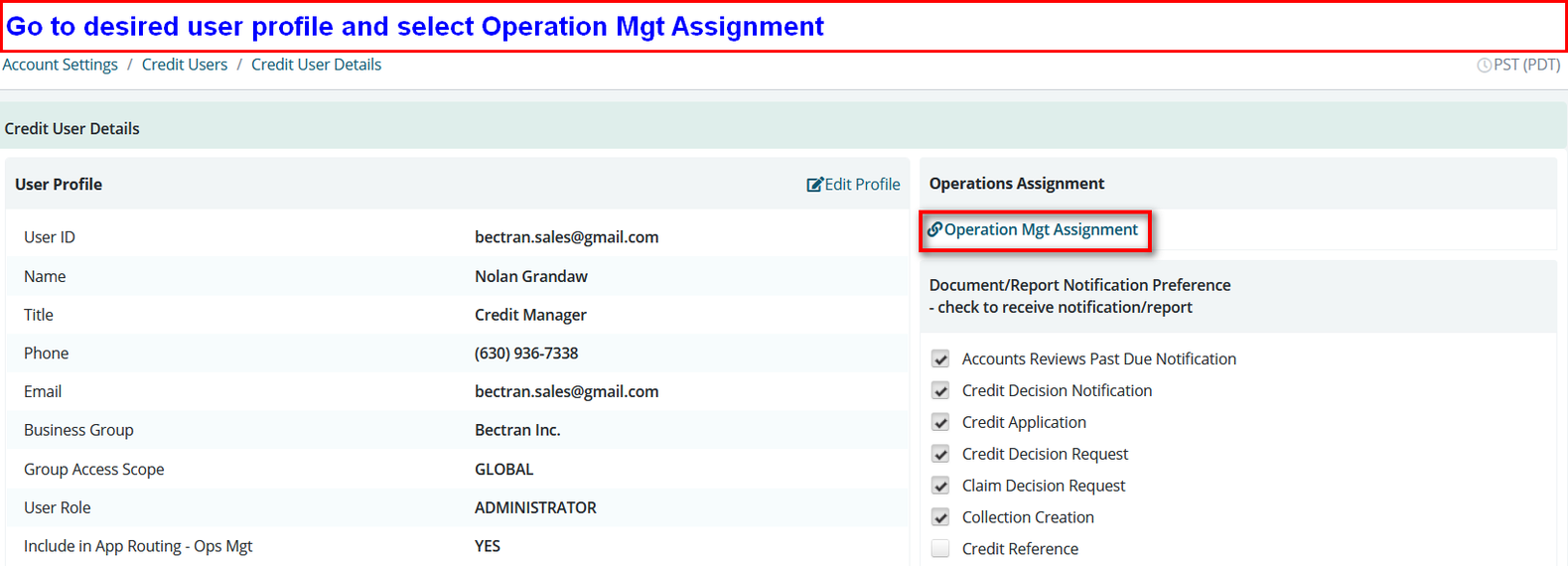Click the phone number (630) 936-7338
The image size is (1568, 566).
tap(526, 354)
